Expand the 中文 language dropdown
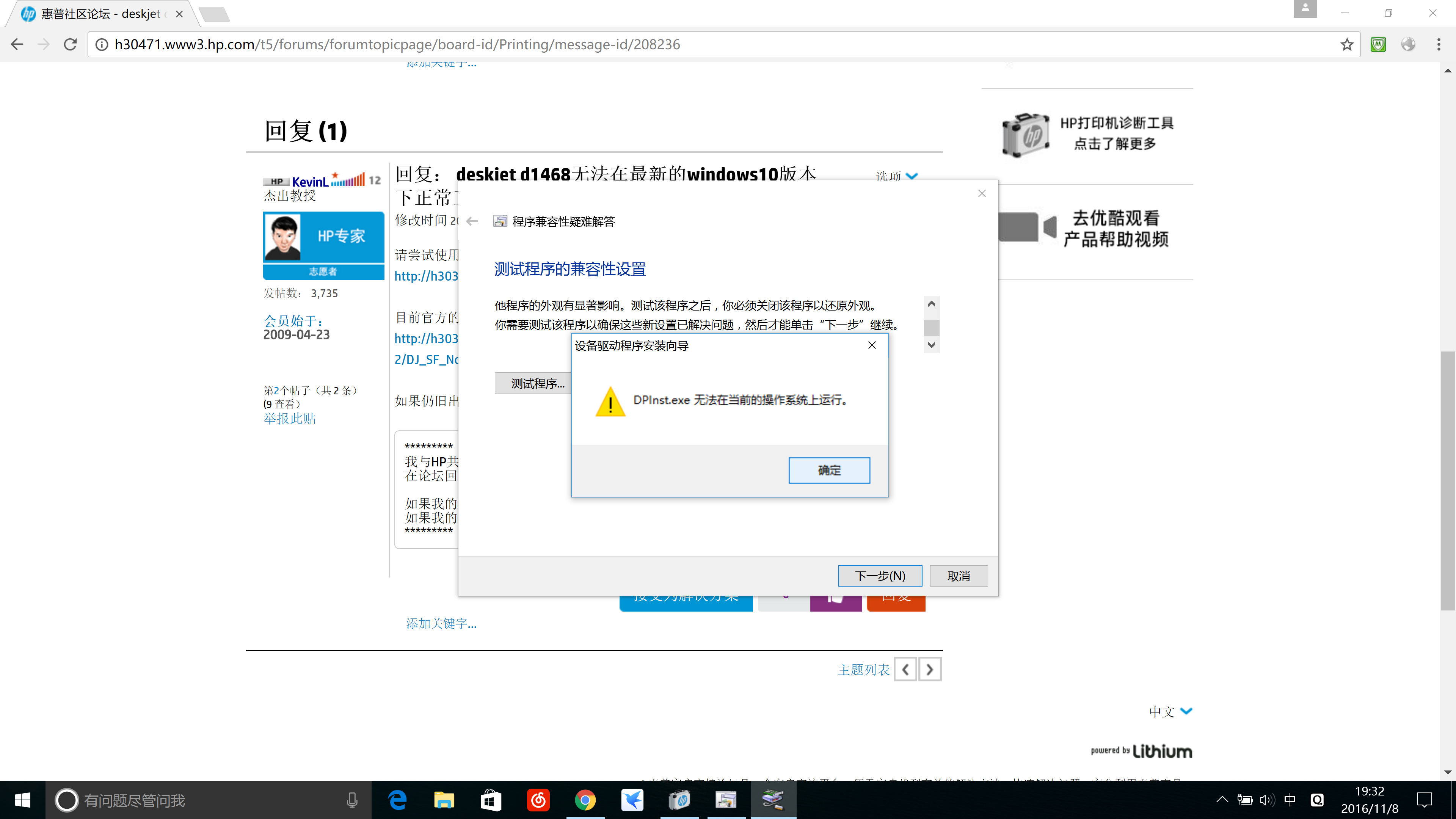 pyautogui.click(x=1170, y=712)
